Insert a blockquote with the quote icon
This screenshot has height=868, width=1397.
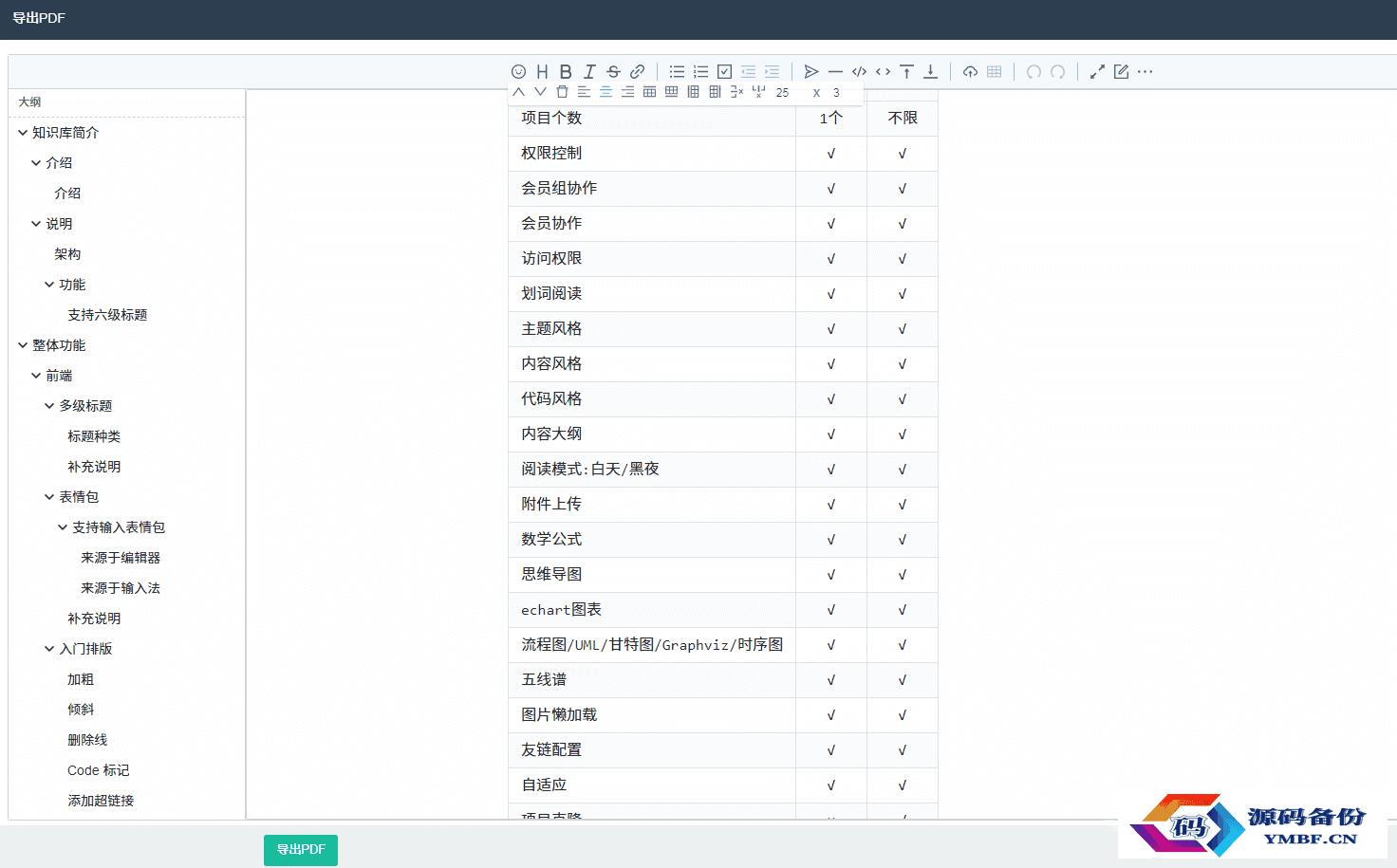(x=811, y=72)
